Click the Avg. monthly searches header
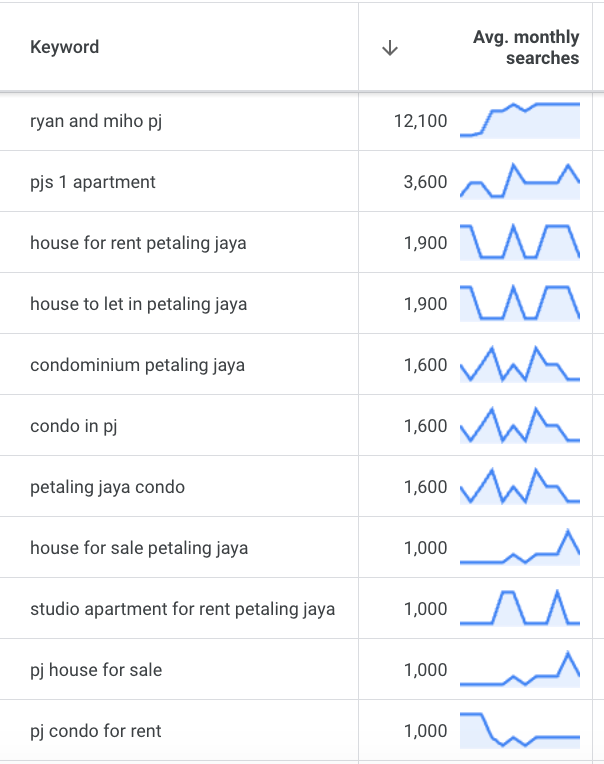This screenshot has height=764, width=604. pyautogui.click(x=526, y=47)
